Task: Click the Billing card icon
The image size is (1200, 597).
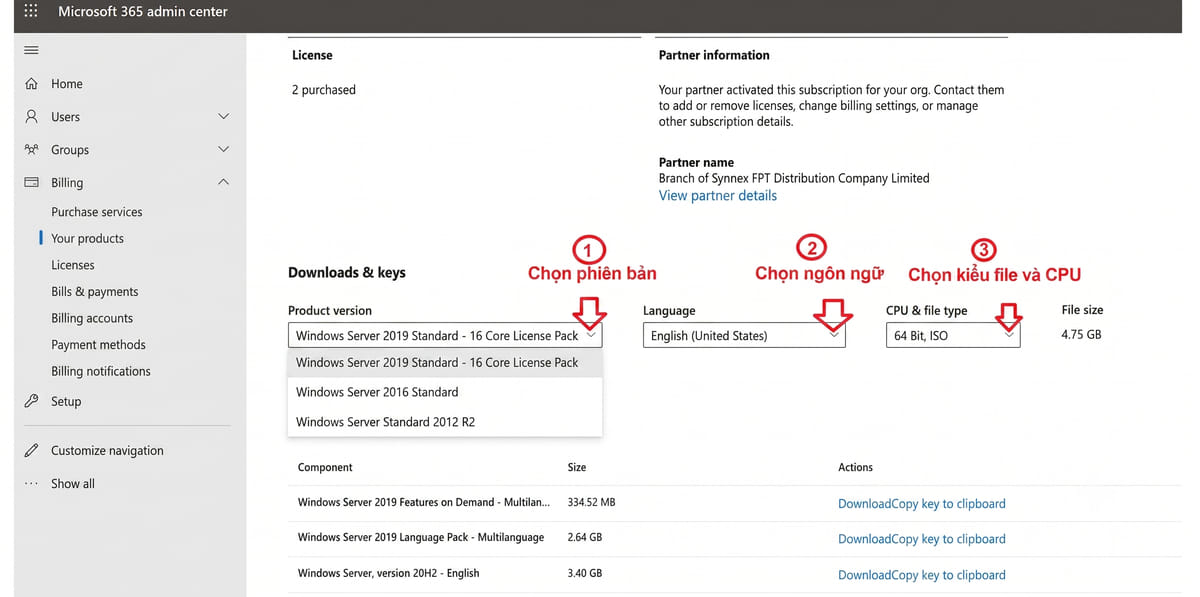Action: coord(31,183)
